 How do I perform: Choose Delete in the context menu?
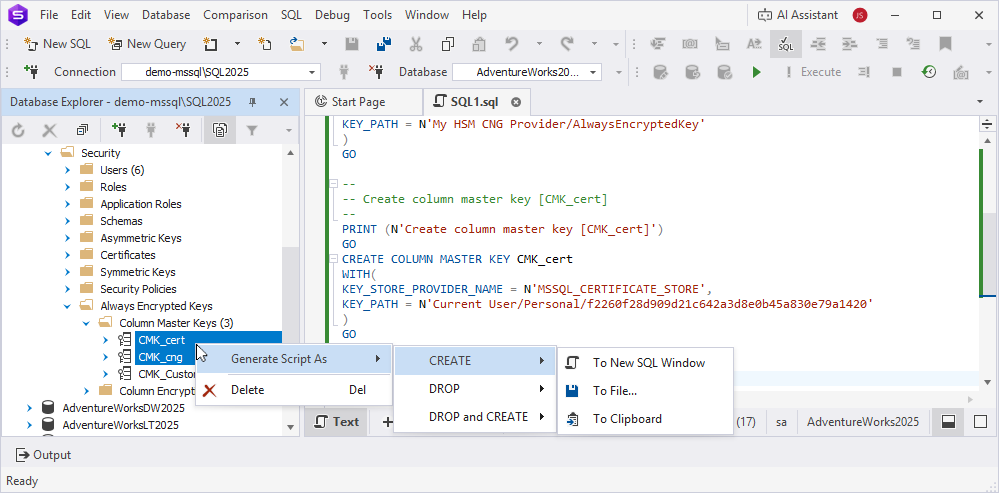click(x=294, y=390)
